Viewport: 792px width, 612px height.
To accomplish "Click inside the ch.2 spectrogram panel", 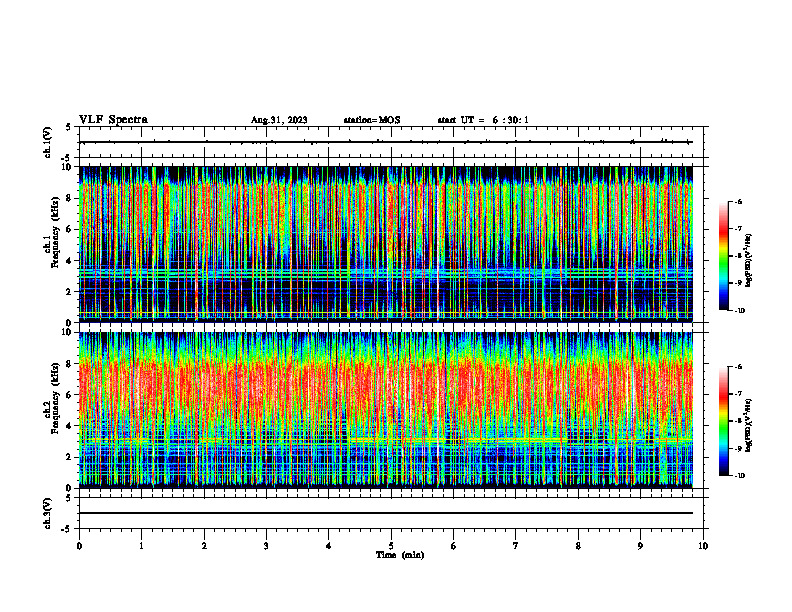I will (x=385, y=410).
